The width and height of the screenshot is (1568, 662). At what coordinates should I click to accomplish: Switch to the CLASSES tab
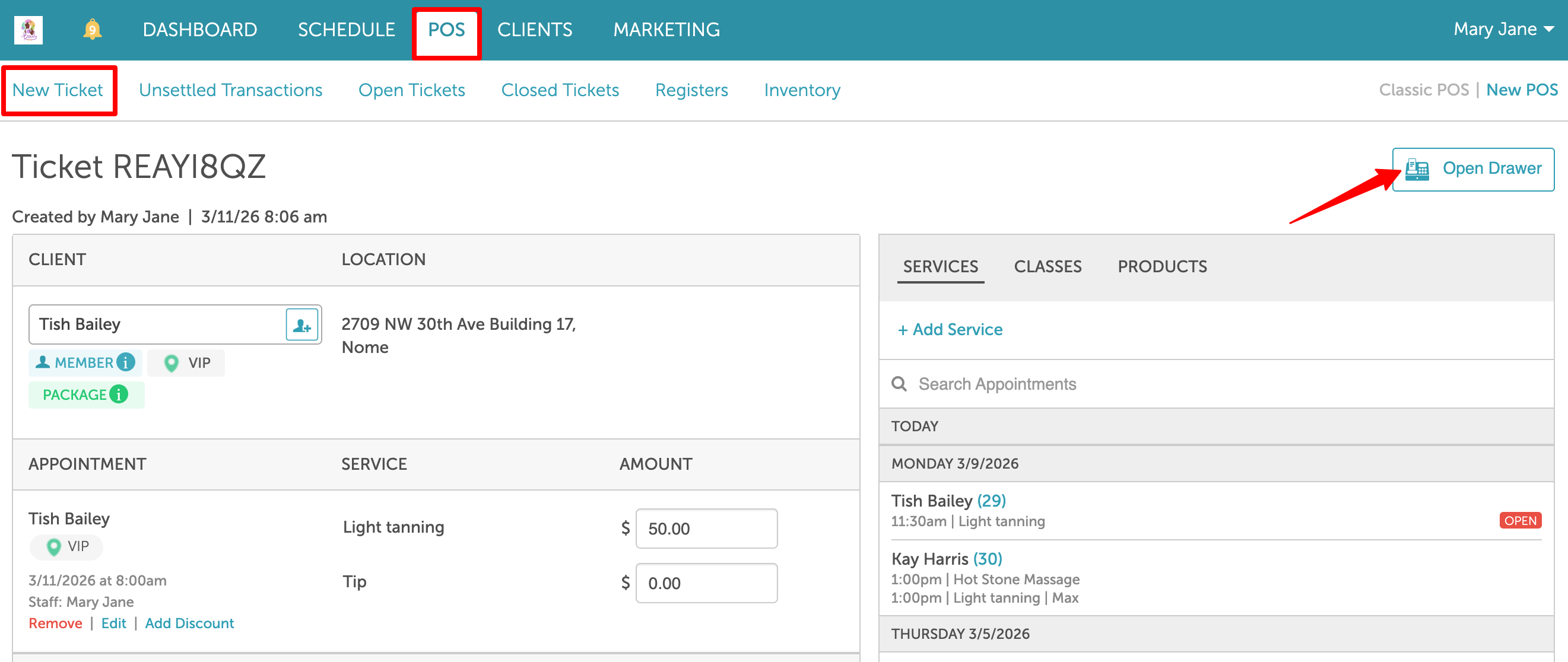tap(1048, 266)
